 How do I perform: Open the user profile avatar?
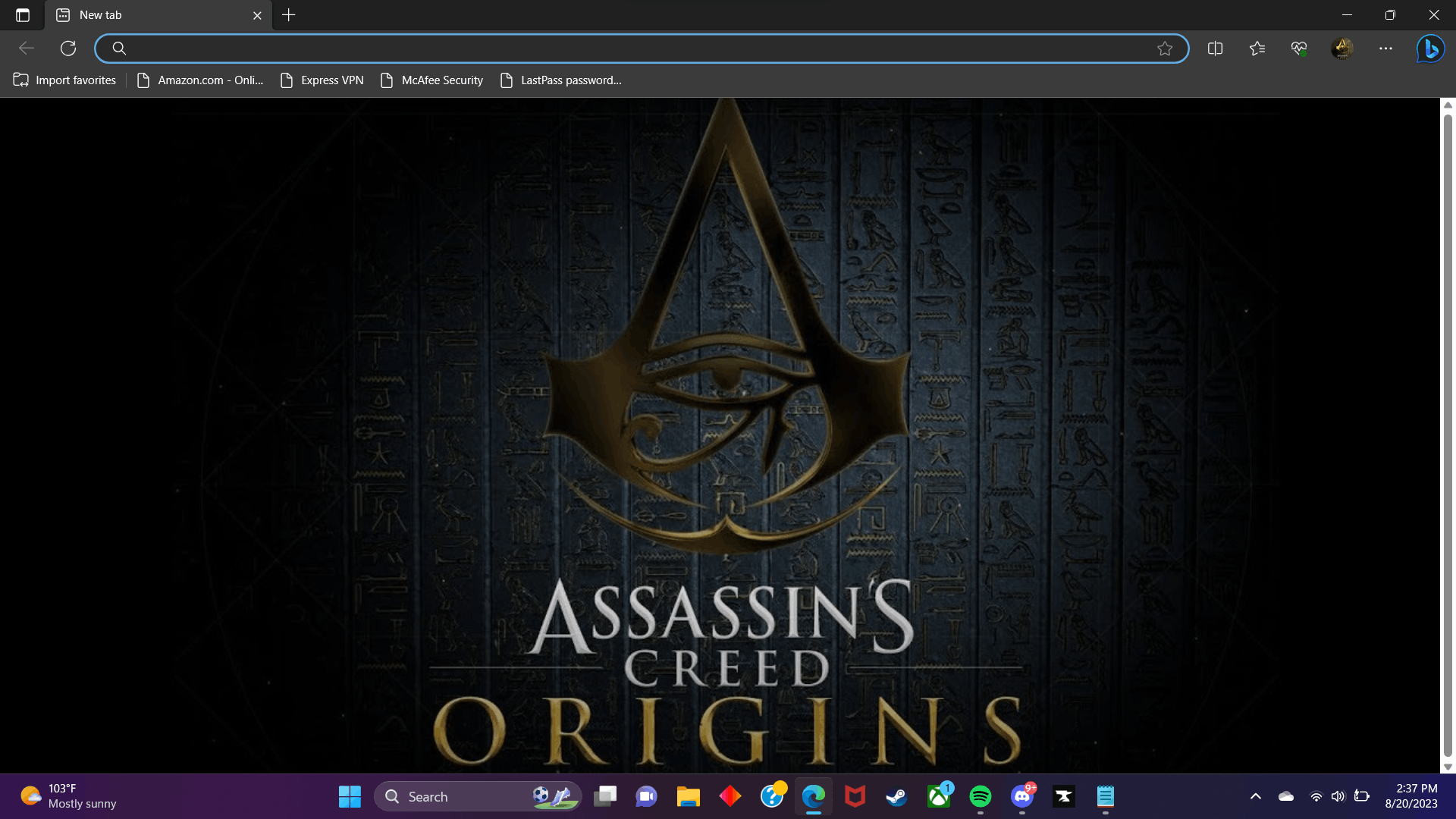(1341, 49)
